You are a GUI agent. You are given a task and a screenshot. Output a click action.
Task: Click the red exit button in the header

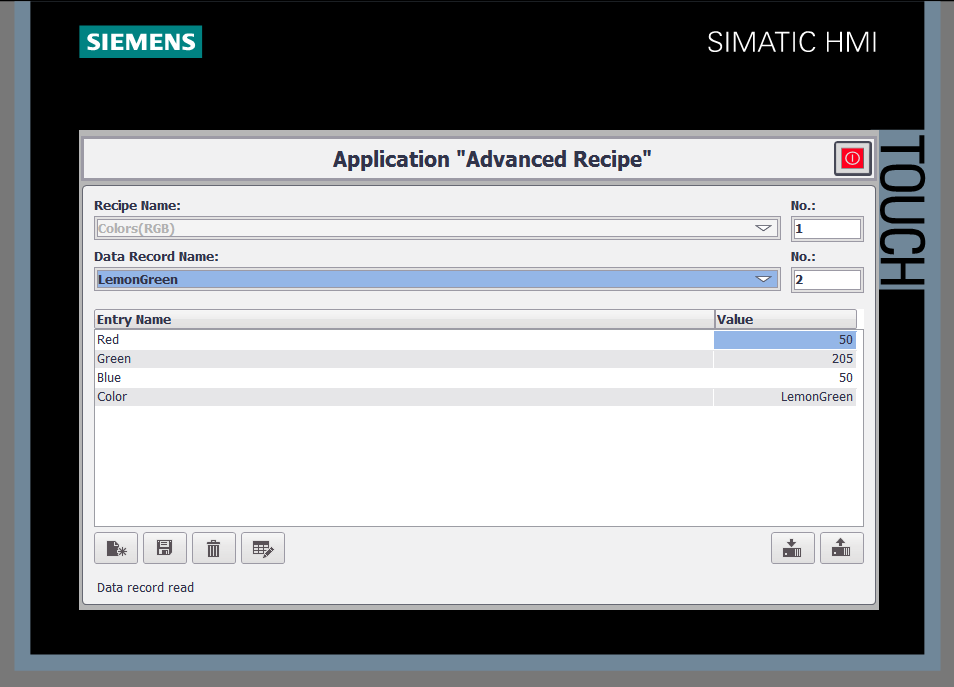click(852, 159)
